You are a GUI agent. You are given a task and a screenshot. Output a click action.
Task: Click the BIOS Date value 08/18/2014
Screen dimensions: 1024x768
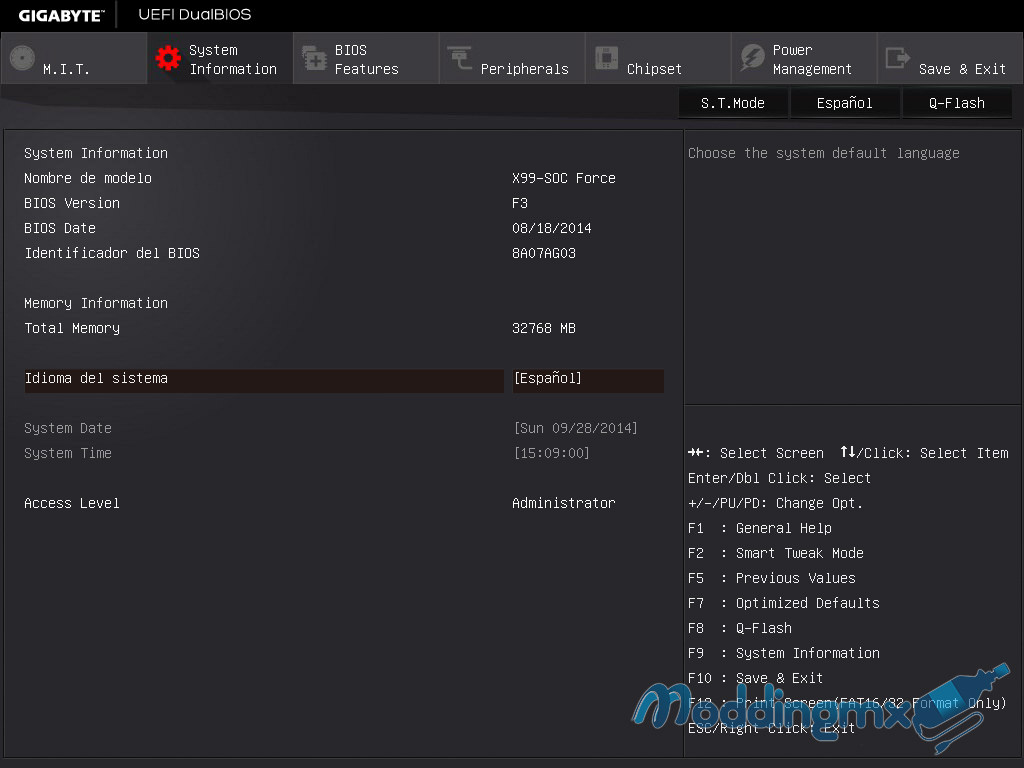pyautogui.click(x=552, y=229)
